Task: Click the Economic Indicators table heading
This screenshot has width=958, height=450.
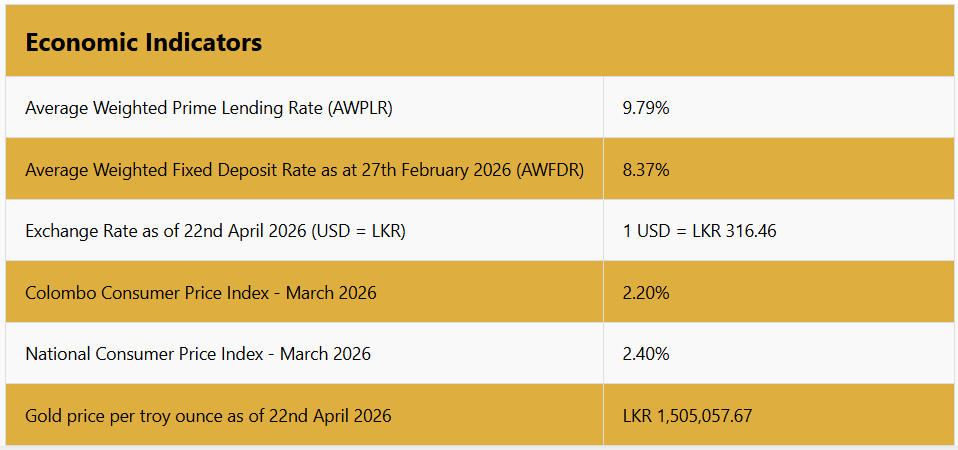Action: point(144,43)
